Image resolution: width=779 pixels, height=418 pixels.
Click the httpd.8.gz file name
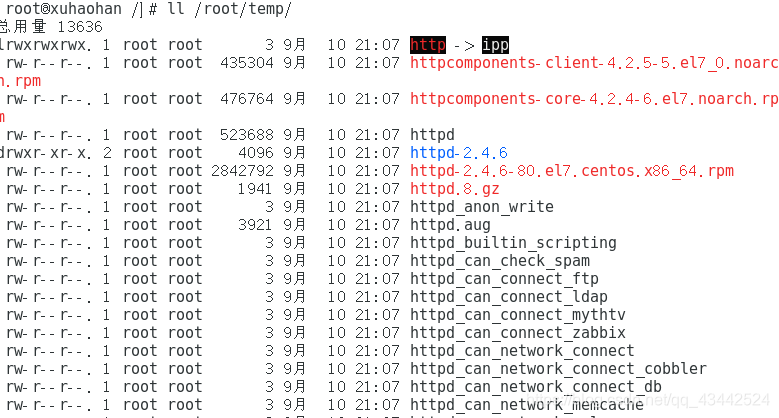click(455, 189)
